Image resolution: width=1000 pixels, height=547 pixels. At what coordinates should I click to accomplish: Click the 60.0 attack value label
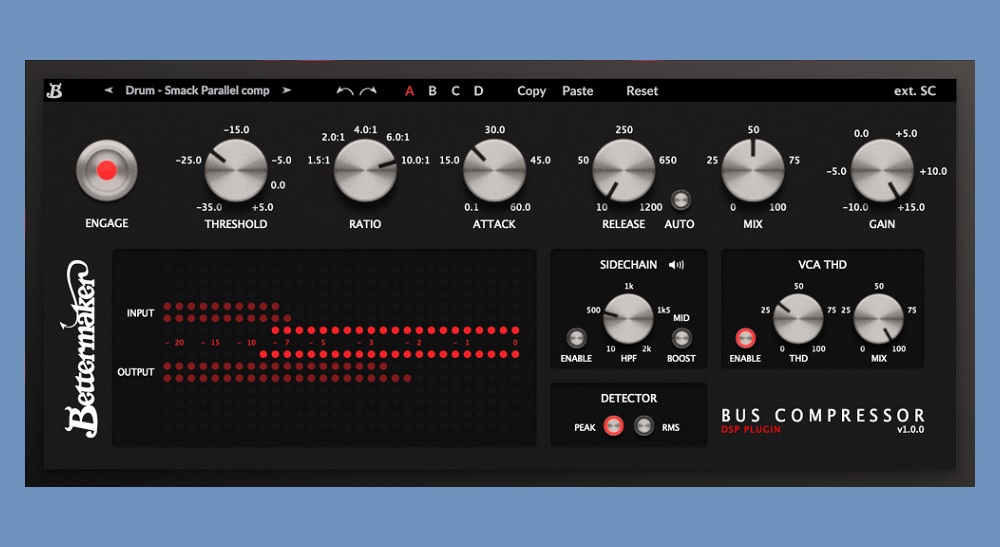coord(520,207)
